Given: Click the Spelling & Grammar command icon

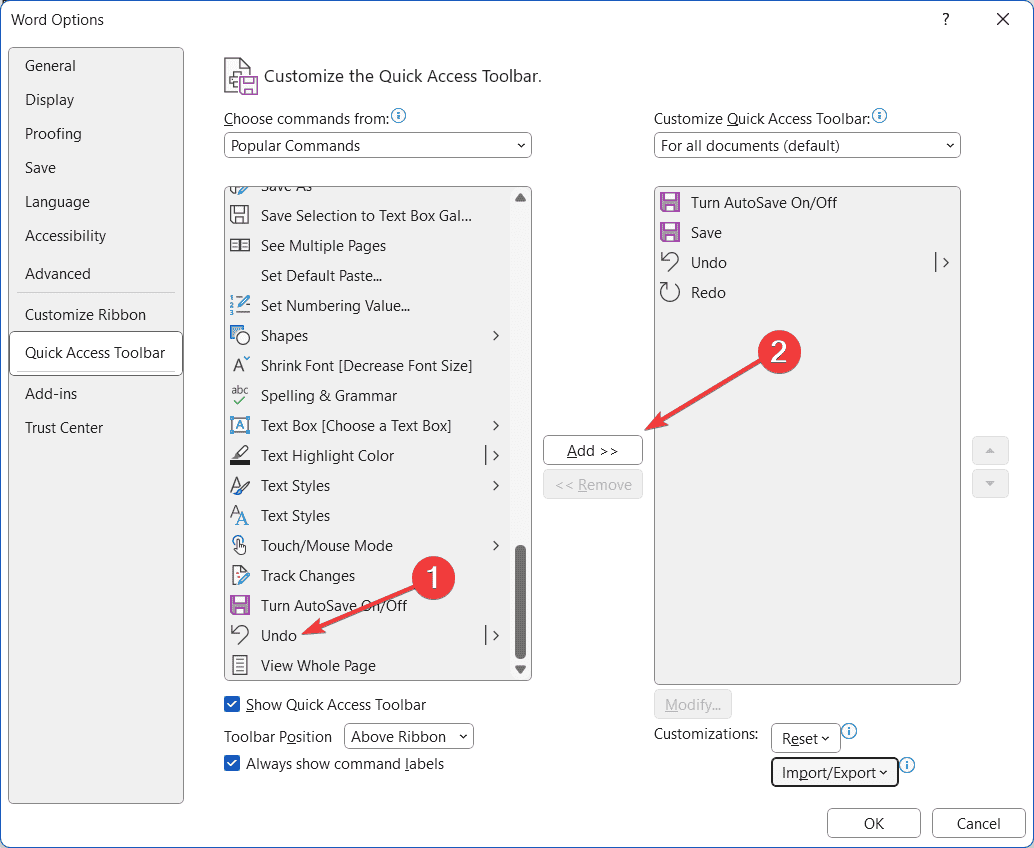Looking at the screenshot, I should pyautogui.click(x=240, y=396).
